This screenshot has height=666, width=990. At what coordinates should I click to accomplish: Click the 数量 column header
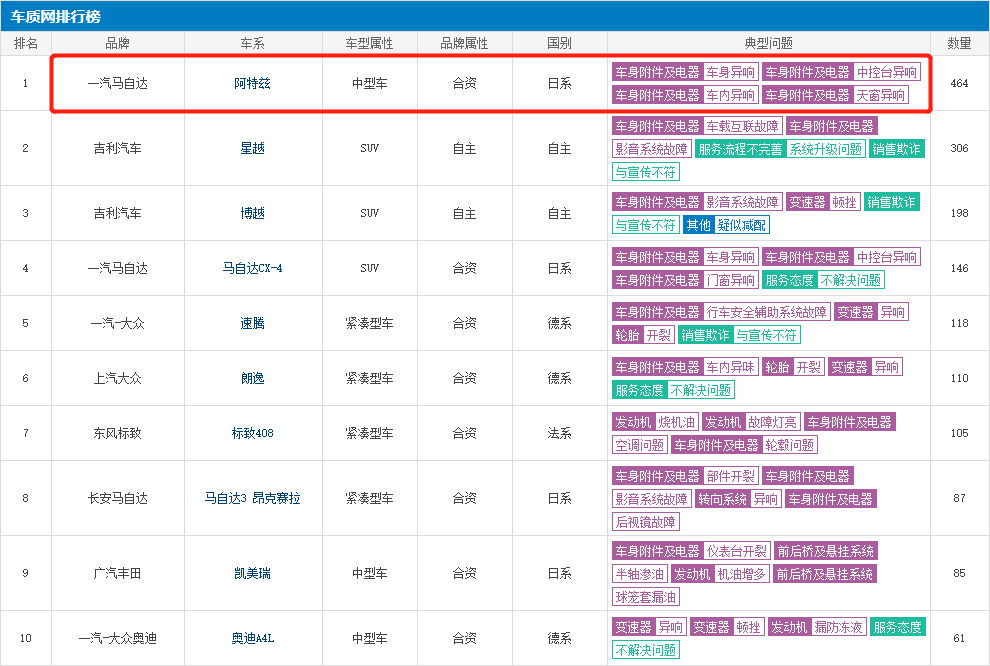(x=959, y=43)
